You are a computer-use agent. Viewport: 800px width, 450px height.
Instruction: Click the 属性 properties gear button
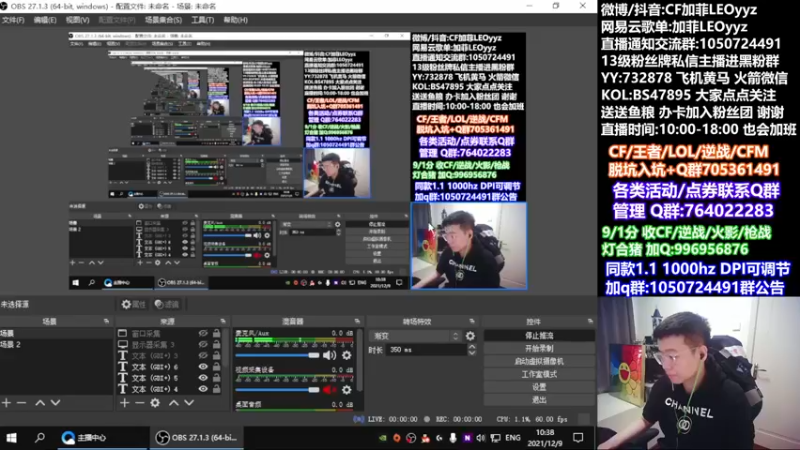click(x=133, y=304)
